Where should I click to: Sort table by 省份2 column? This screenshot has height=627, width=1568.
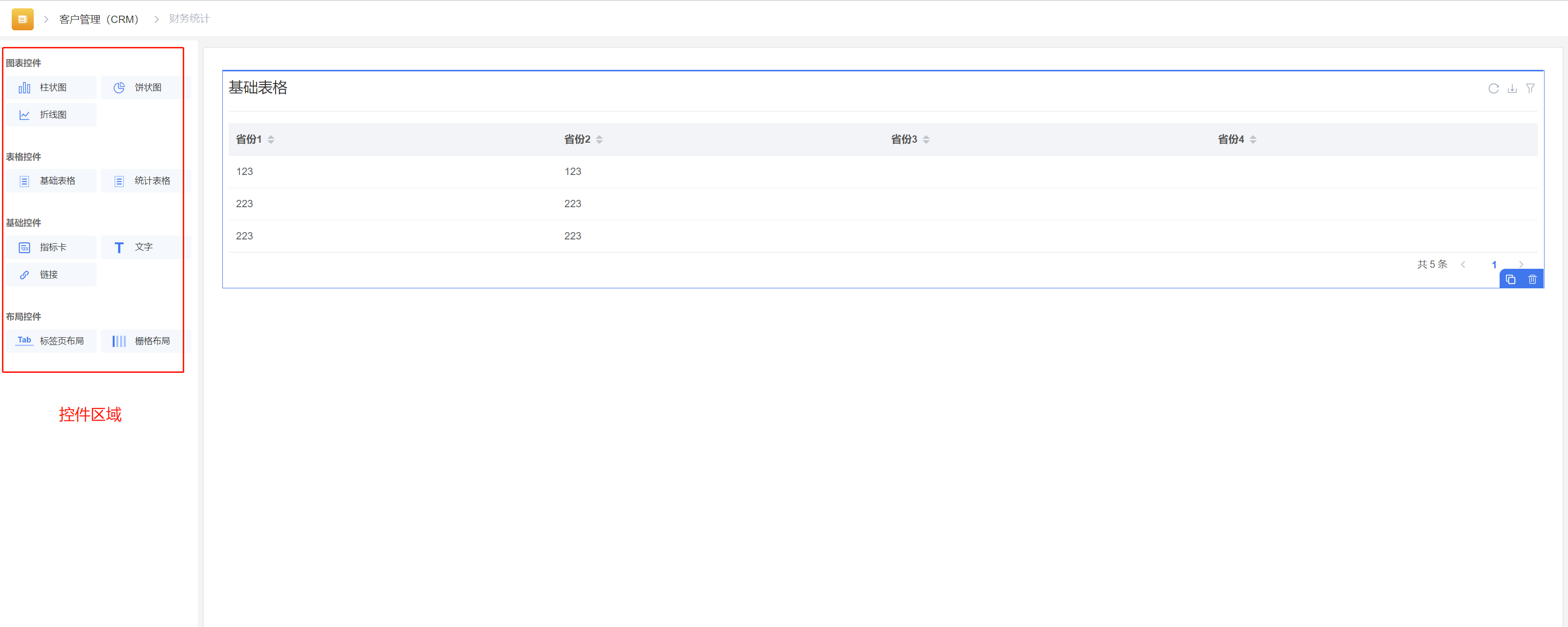click(x=599, y=139)
